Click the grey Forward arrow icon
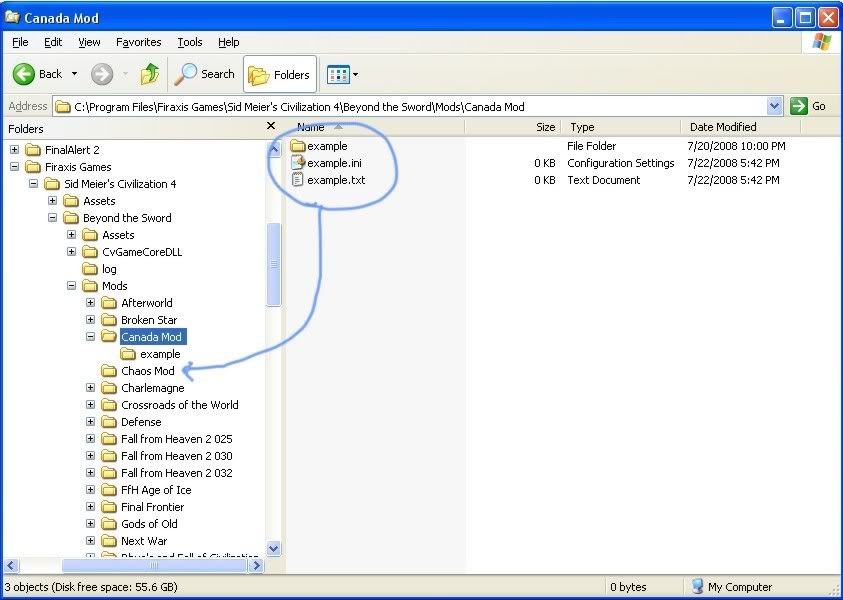Viewport: 843px width, 600px height. click(x=102, y=74)
